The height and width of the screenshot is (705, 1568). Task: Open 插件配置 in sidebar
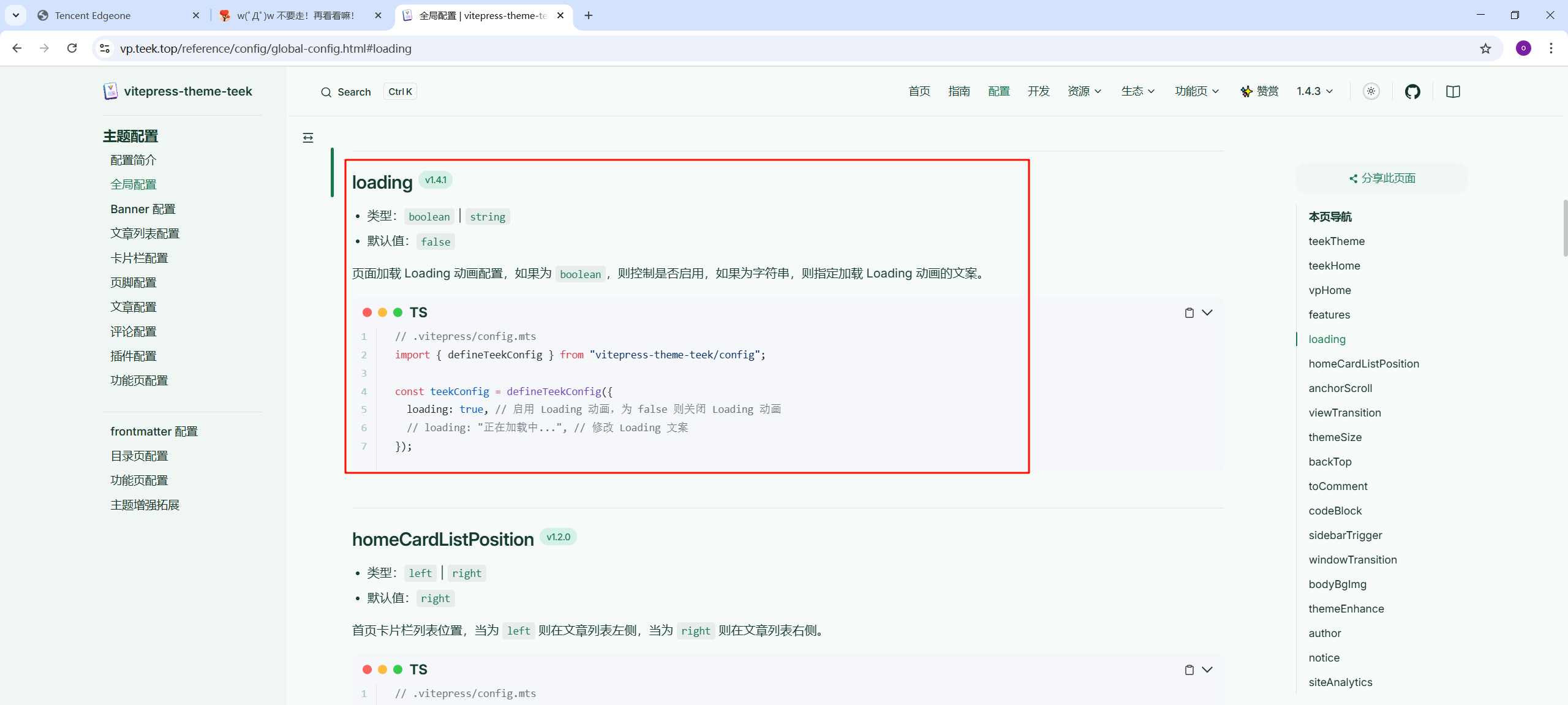pyautogui.click(x=134, y=356)
